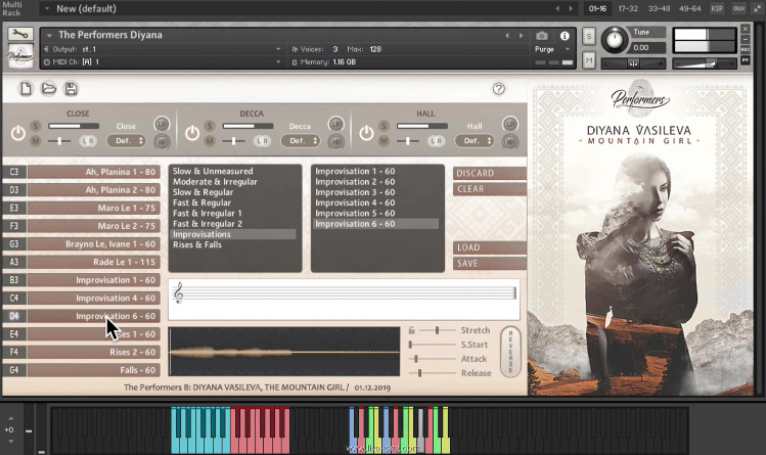Click the waveform display

[284, 352]
